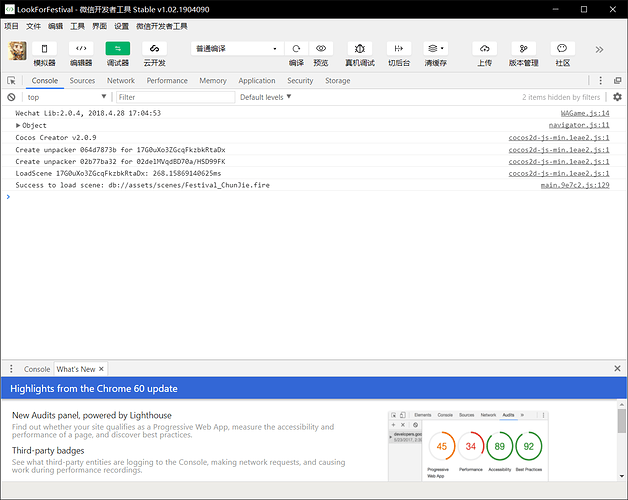Open the community (社区) icon
This screenshot has height=500, width=628.
coord(563,48)
